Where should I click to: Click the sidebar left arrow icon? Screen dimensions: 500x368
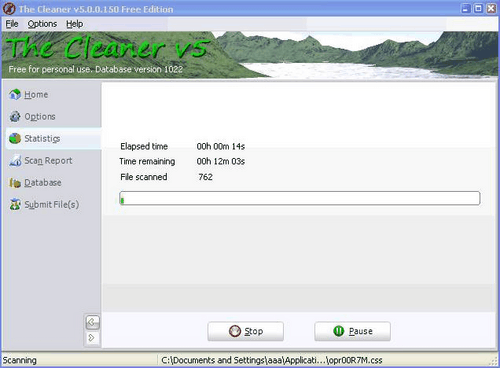(92, 322)
